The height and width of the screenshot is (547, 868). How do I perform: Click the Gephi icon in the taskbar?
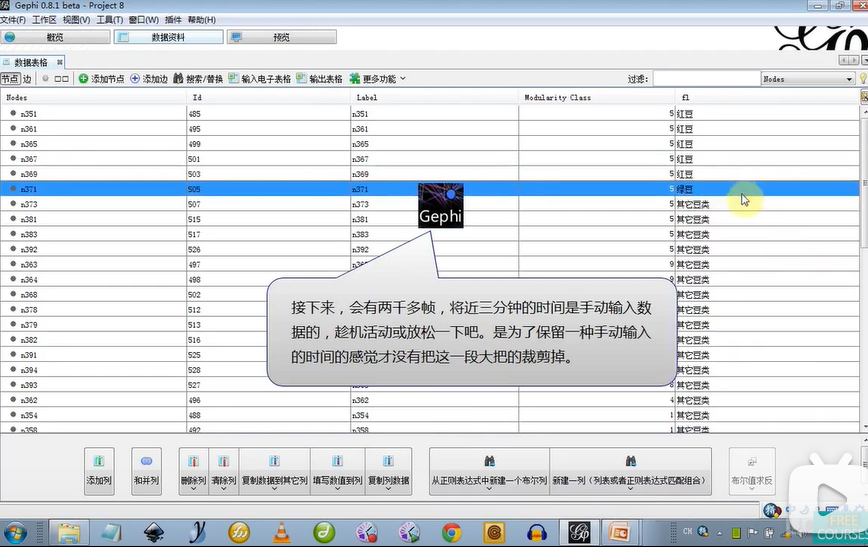[x=579, y=533]
